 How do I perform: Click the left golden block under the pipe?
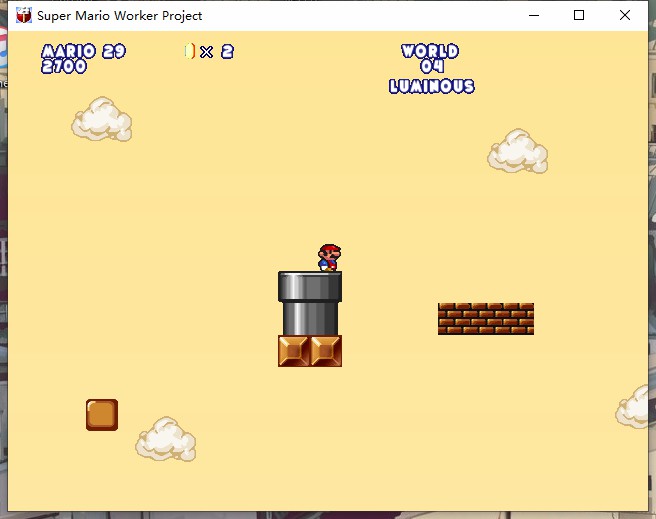(x=294, y=351)
